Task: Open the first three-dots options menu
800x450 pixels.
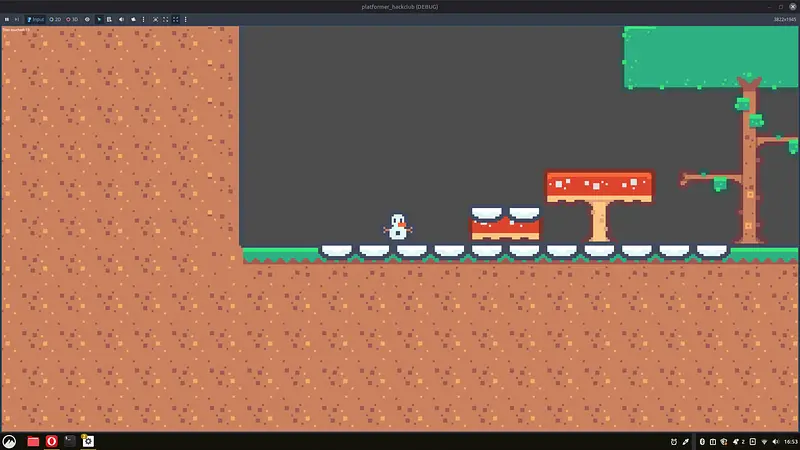Action: click(143, 19)
